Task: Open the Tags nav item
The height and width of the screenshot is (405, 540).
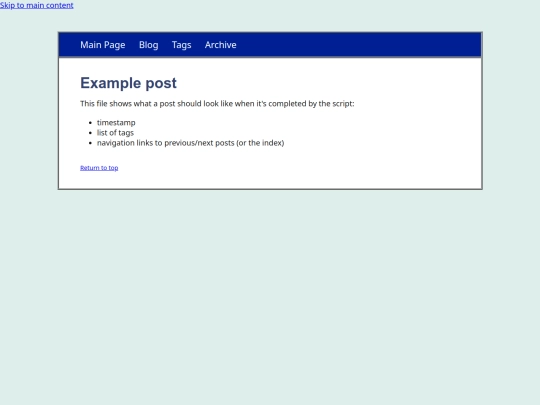Action: pos(181,45)
